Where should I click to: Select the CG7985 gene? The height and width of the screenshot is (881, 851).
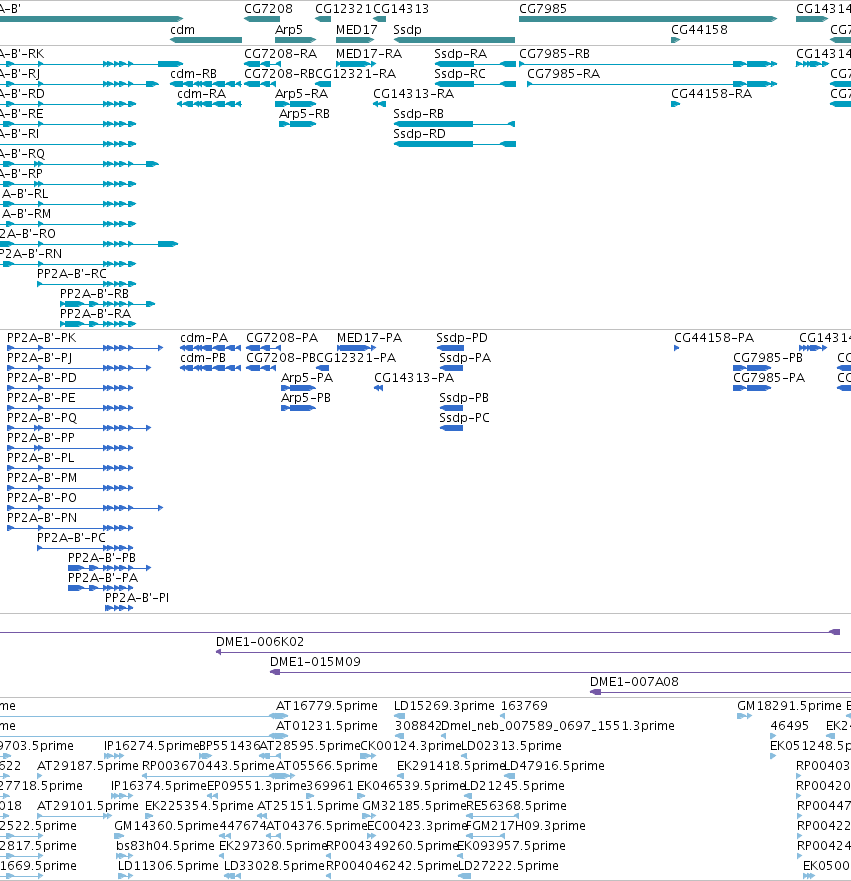[x=648, y=19]
